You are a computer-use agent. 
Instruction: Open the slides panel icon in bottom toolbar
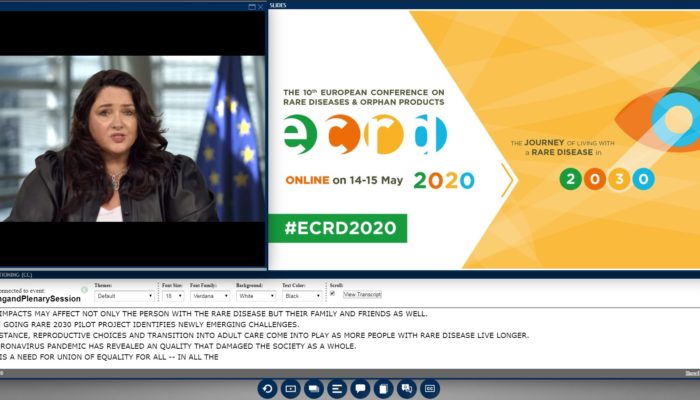[313, 389]
